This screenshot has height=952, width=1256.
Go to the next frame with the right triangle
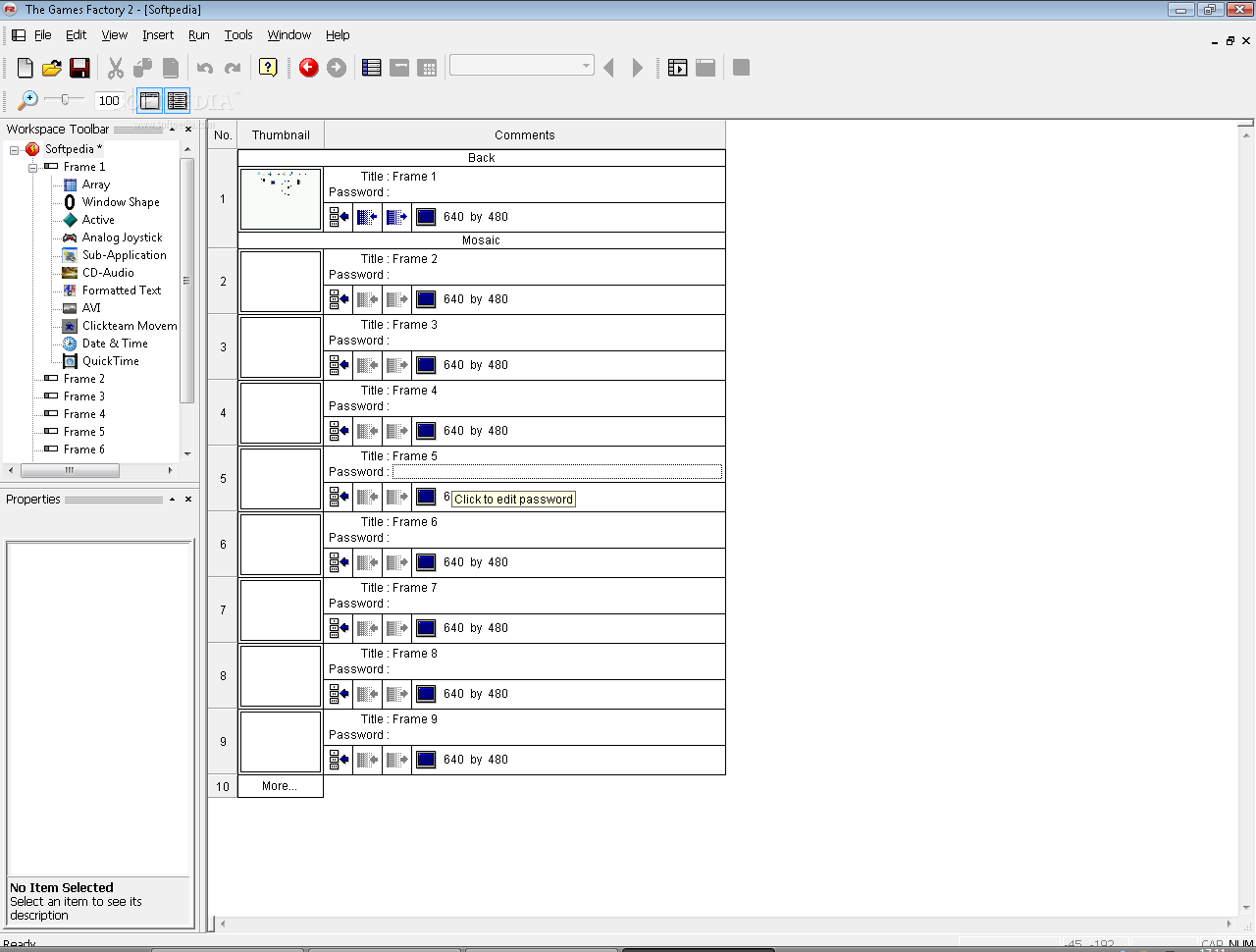pyautogui.click(x=637, y=68)
